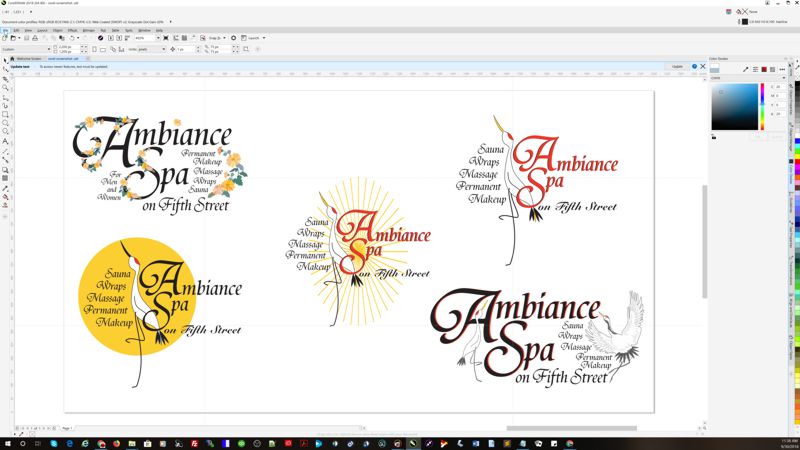Click the Undo arrow icon

click(72, 38)
